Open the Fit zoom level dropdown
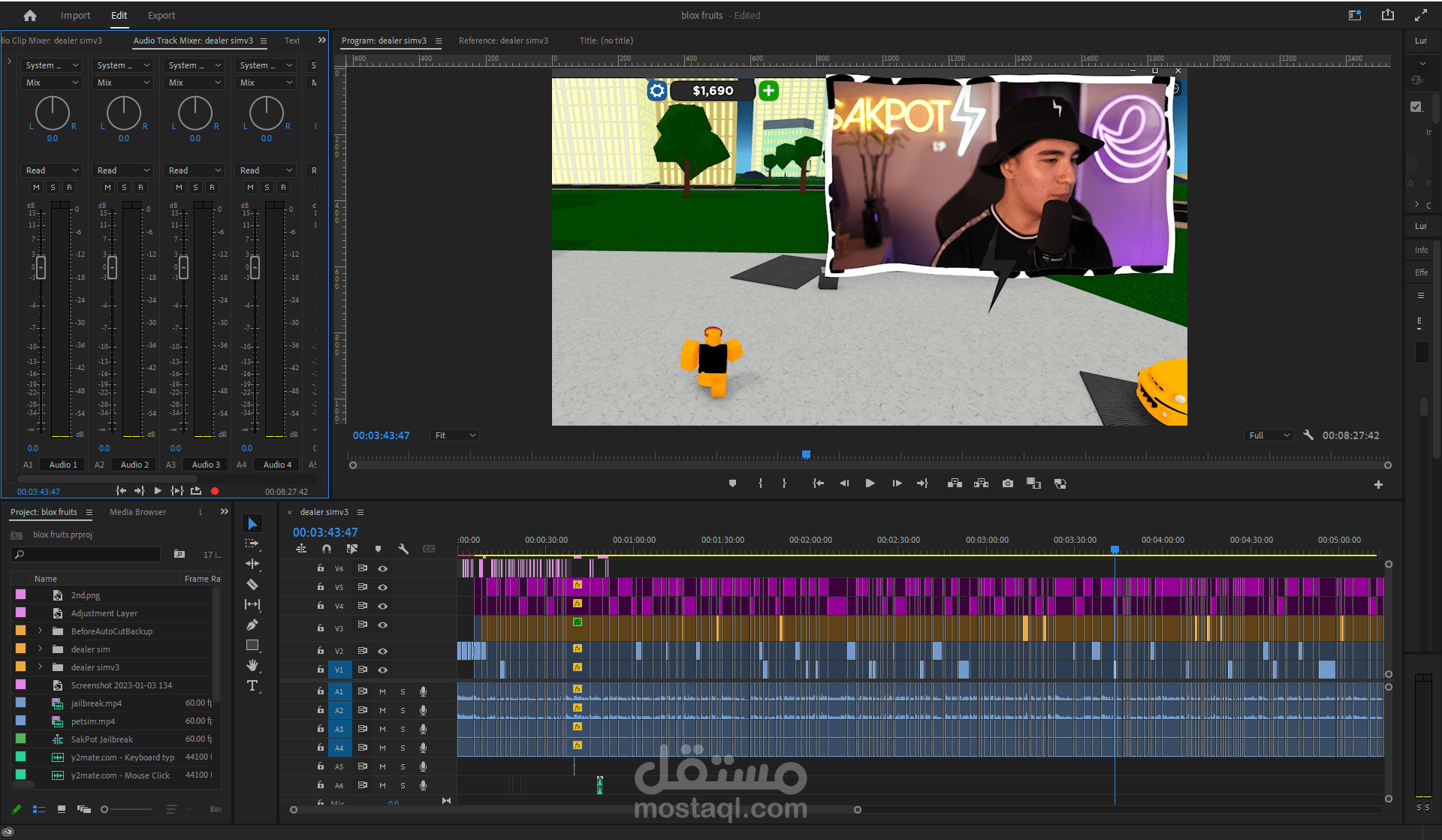 (454, 435)
